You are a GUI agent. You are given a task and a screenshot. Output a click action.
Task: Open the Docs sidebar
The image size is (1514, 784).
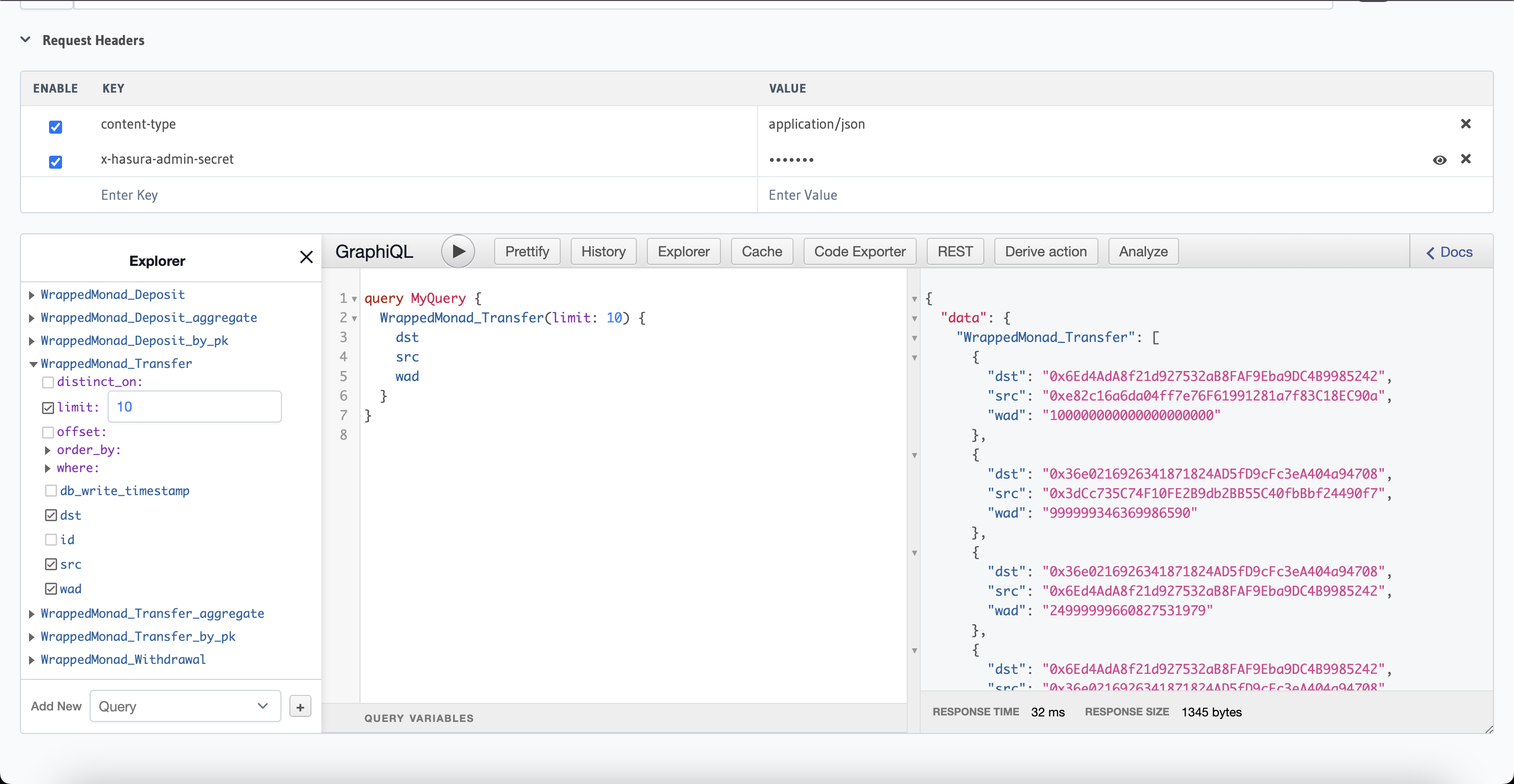coord(1449,251)
